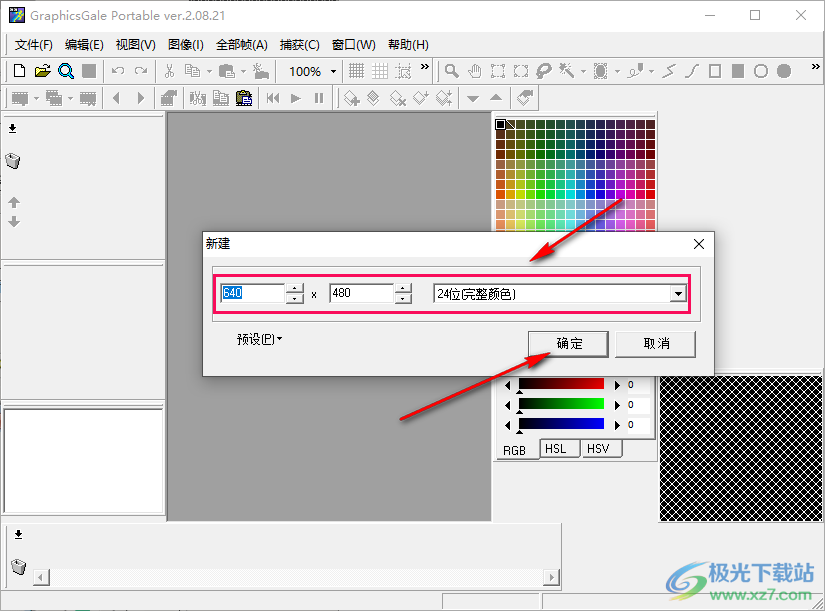The image size is (825, 611).
Task: Open the 图像(I) menu
Action: (186, 45)
